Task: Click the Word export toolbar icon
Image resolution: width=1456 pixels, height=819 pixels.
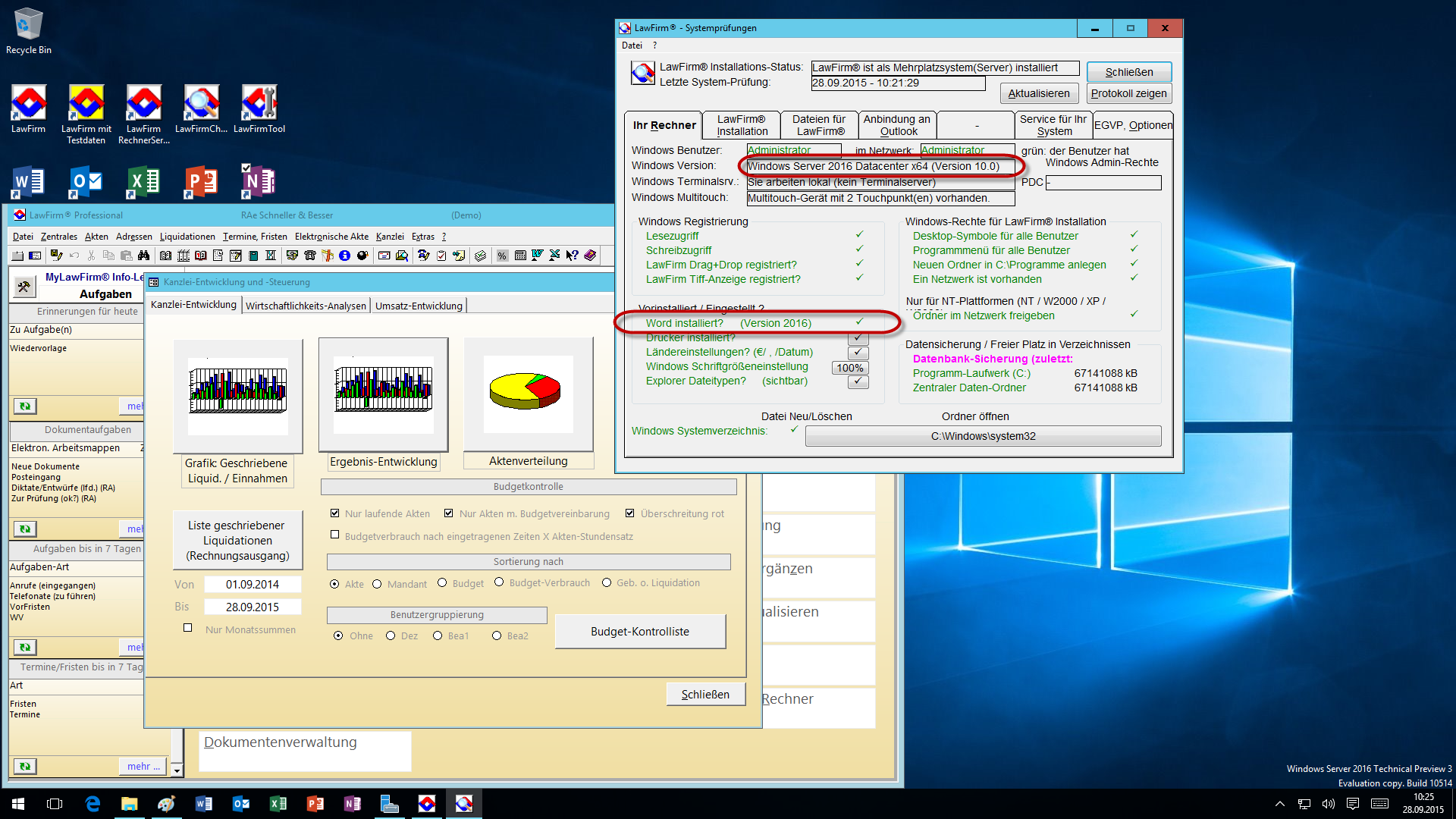Action: point(537,256)
